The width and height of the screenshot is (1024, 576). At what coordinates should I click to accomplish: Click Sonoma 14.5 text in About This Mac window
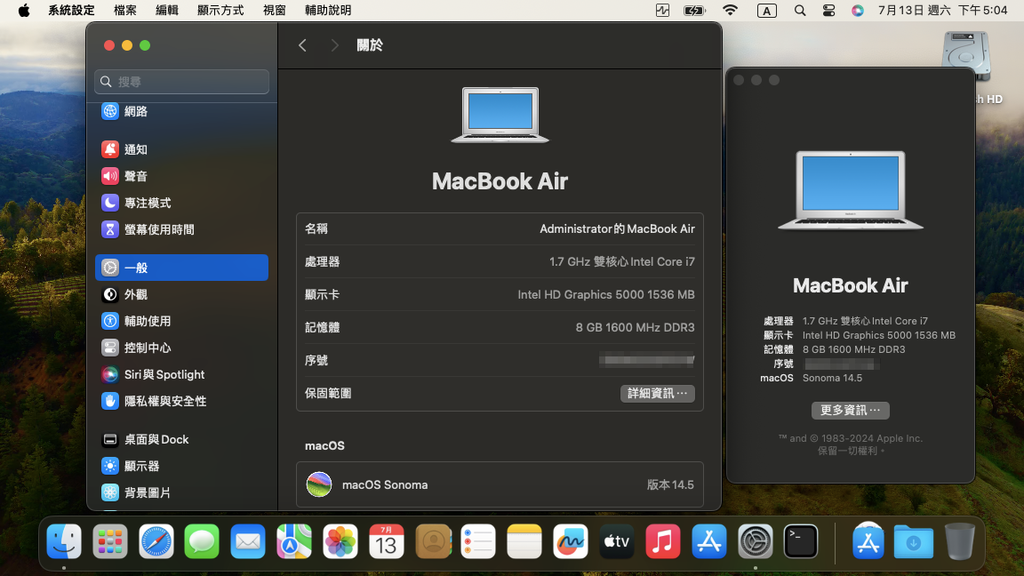[x=832, y=378]
